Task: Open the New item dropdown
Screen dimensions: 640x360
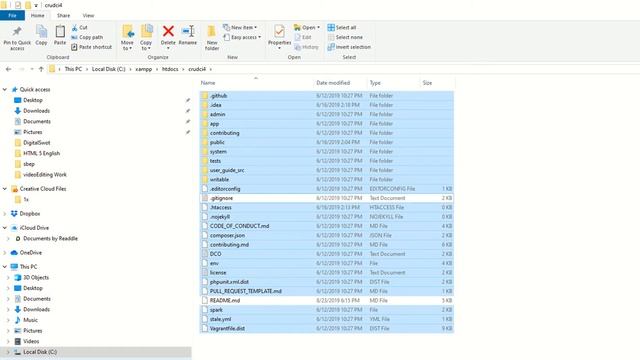Action: tap(240, 27)
